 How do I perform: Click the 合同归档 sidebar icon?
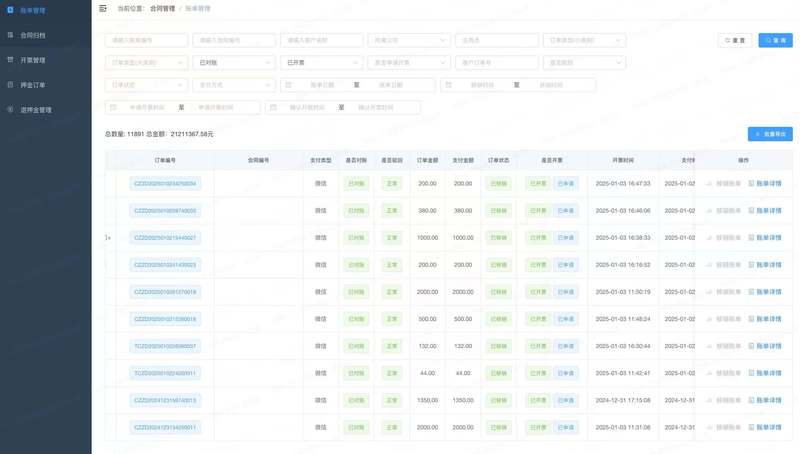point(10,35)
